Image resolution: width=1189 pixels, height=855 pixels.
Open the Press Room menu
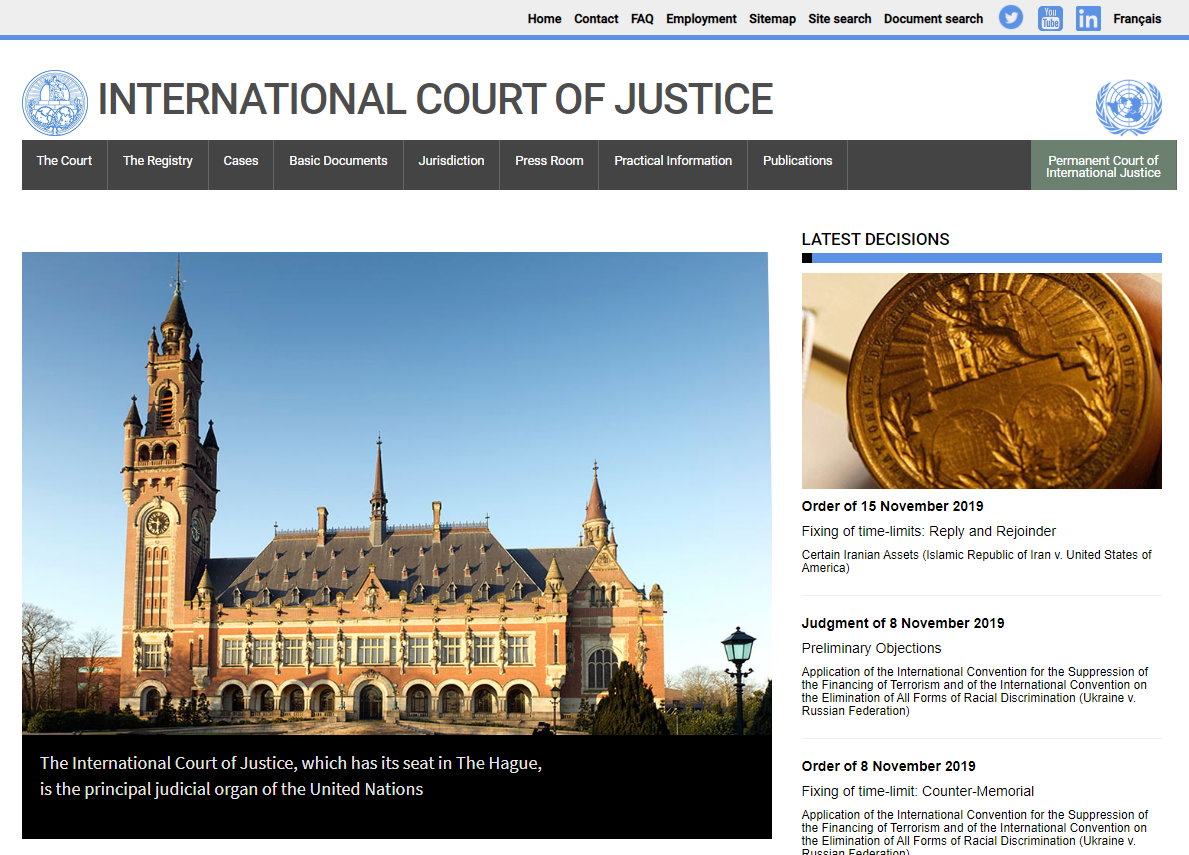549,164
